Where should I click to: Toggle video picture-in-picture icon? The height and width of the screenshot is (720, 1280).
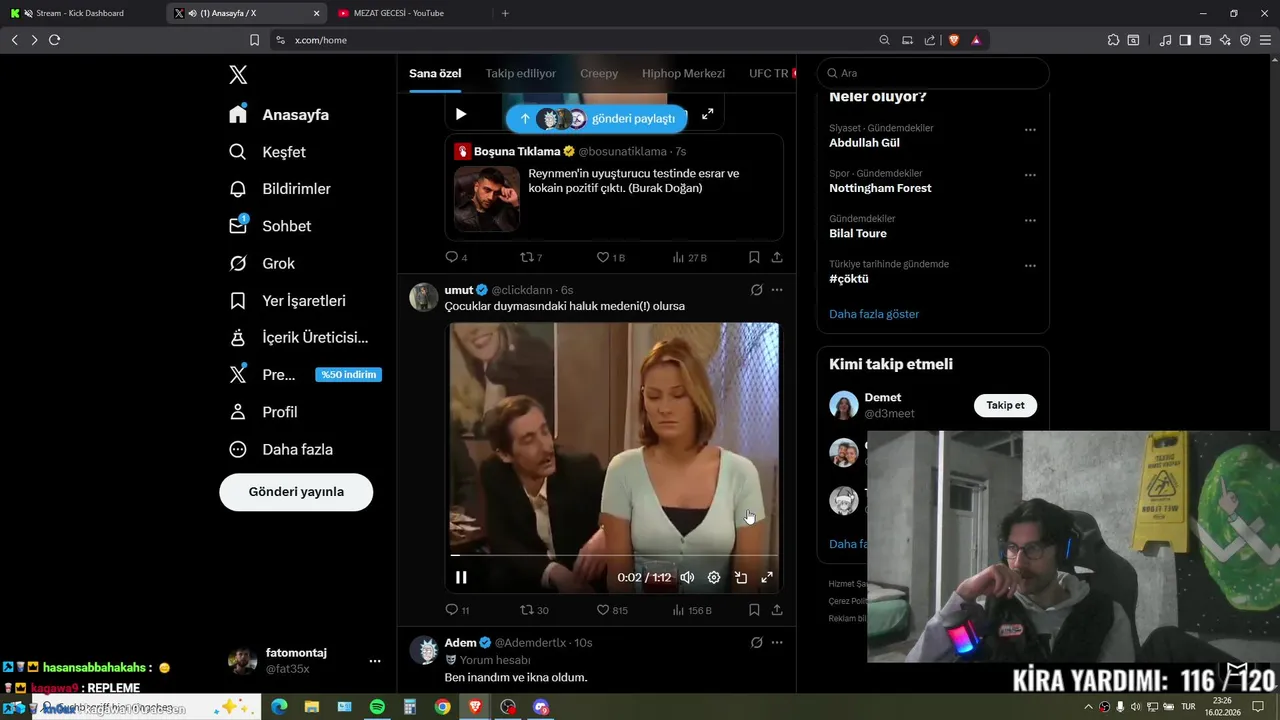tap(741, 577)
